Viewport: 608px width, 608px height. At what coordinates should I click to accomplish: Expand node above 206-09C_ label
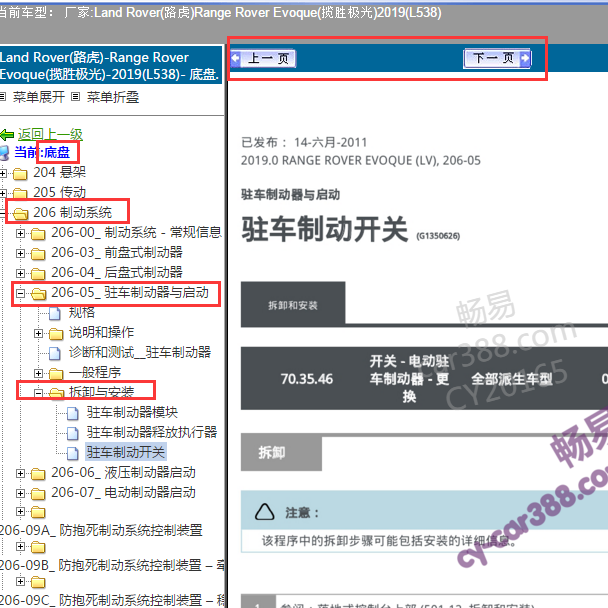click(x=20, y=581)
